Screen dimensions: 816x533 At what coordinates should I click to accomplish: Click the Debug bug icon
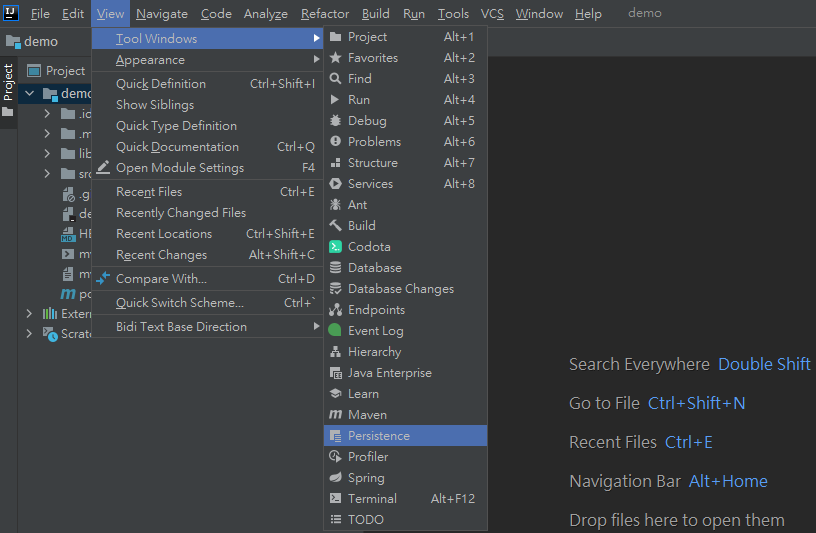click(336, 121)
